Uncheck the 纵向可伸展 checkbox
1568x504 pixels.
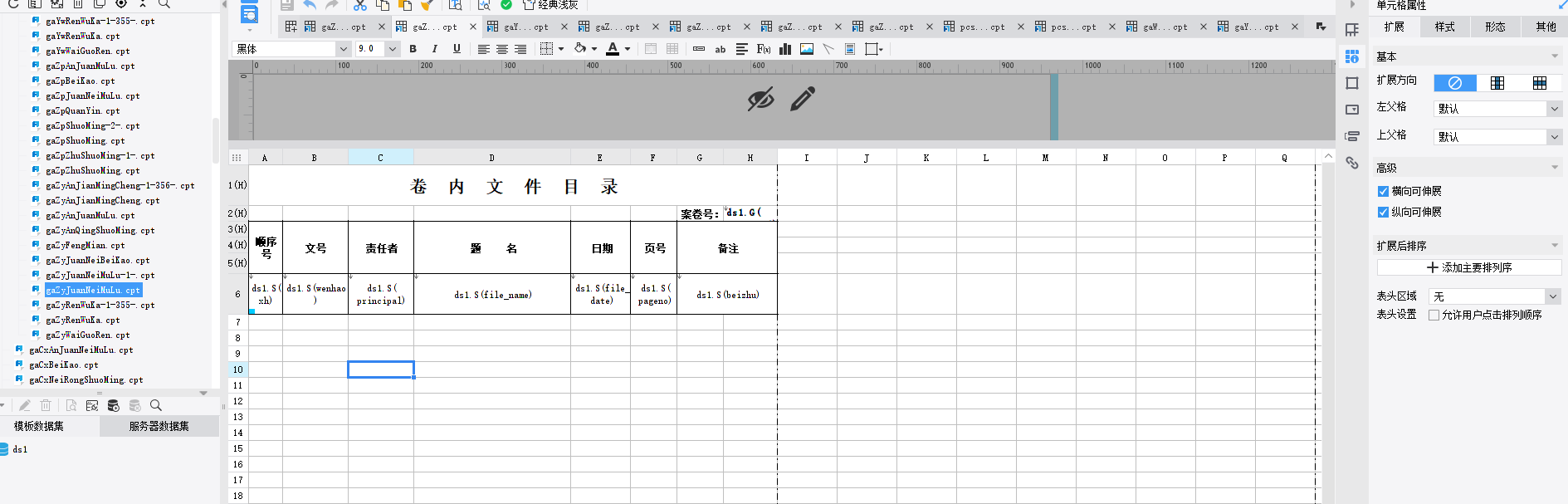(x=1383, y=212)
